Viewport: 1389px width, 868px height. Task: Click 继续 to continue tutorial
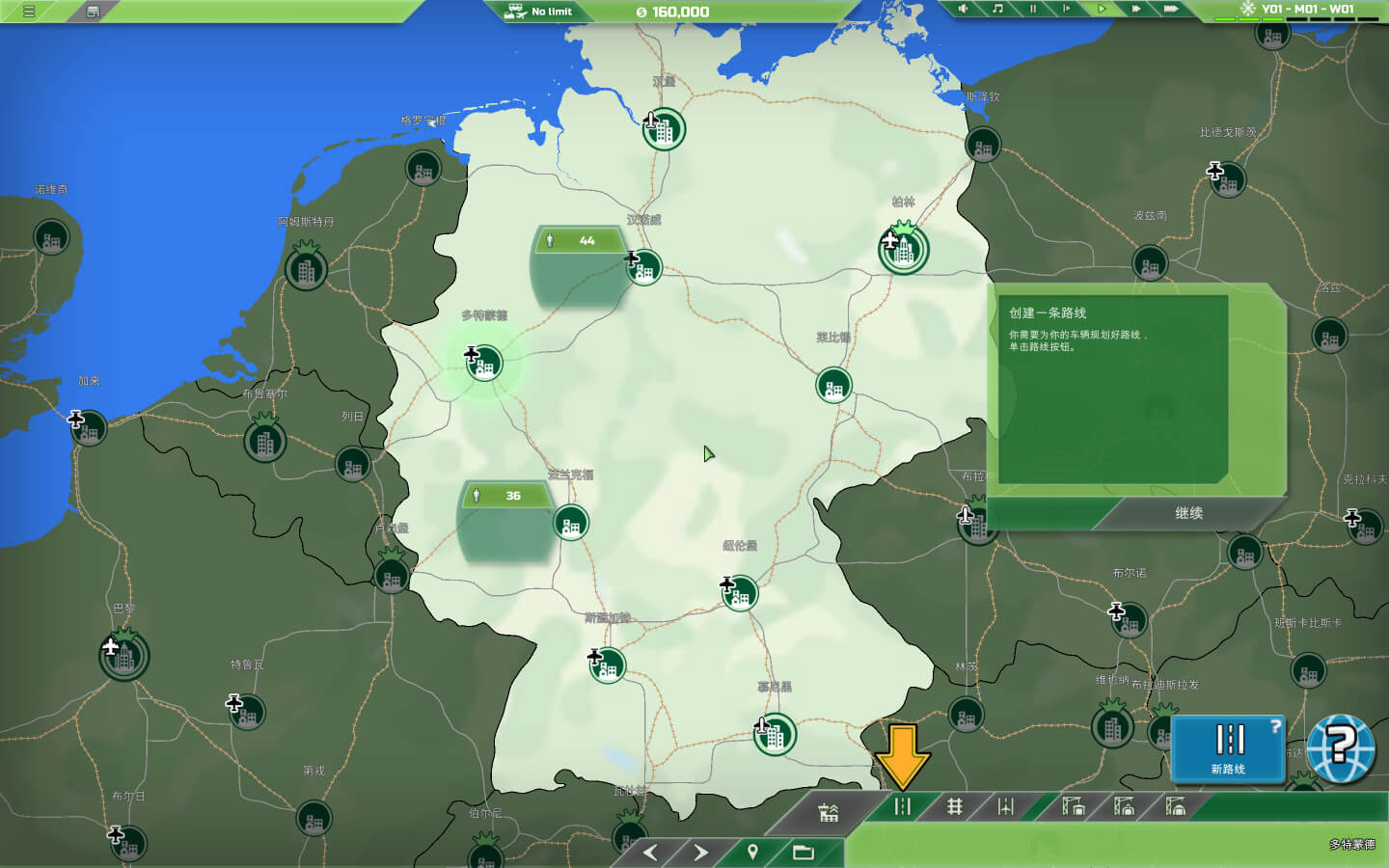pos(1188,513)
